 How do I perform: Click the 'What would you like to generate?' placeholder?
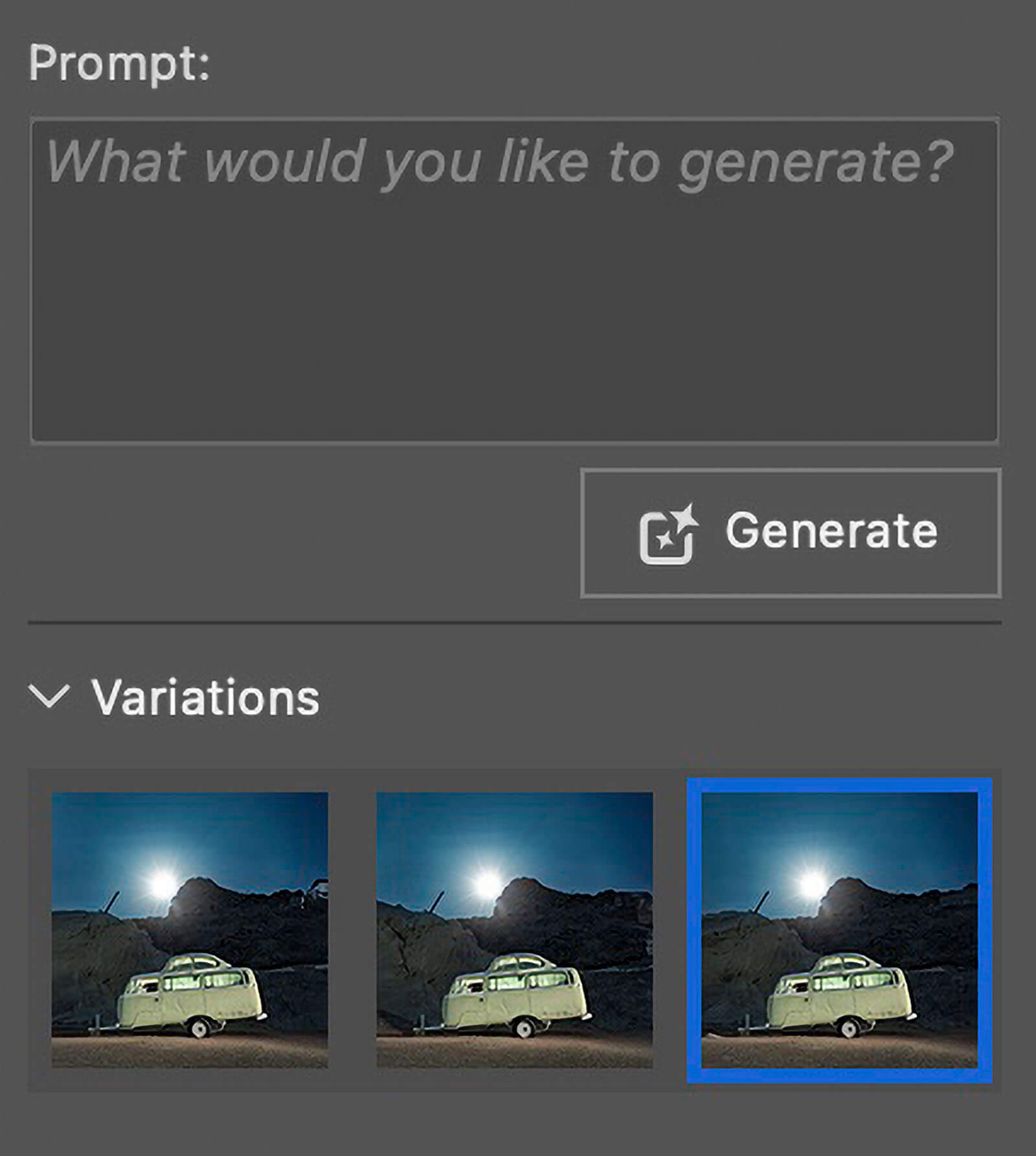point(500,161)
